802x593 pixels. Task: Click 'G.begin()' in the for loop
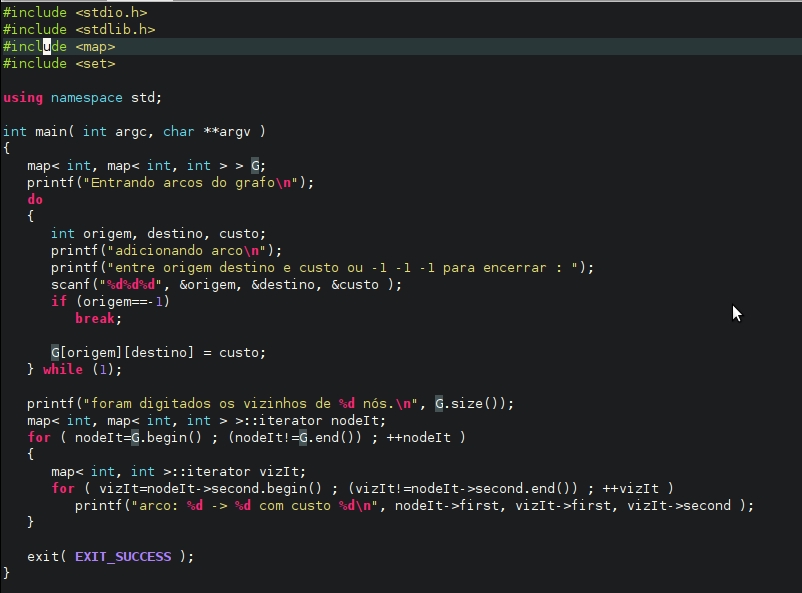pos(166,438)
